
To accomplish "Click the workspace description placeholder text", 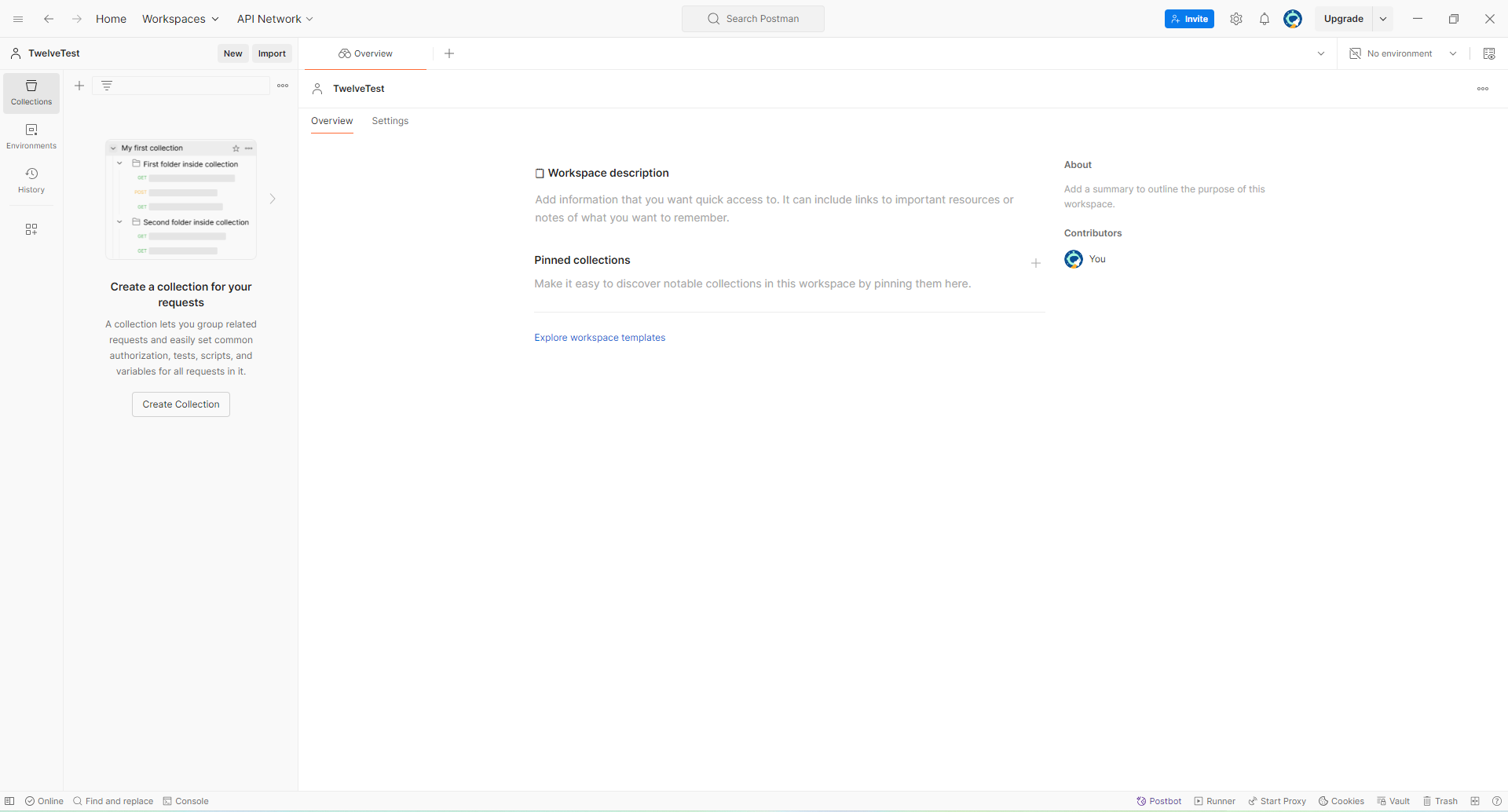I will (x=774, y=209).
